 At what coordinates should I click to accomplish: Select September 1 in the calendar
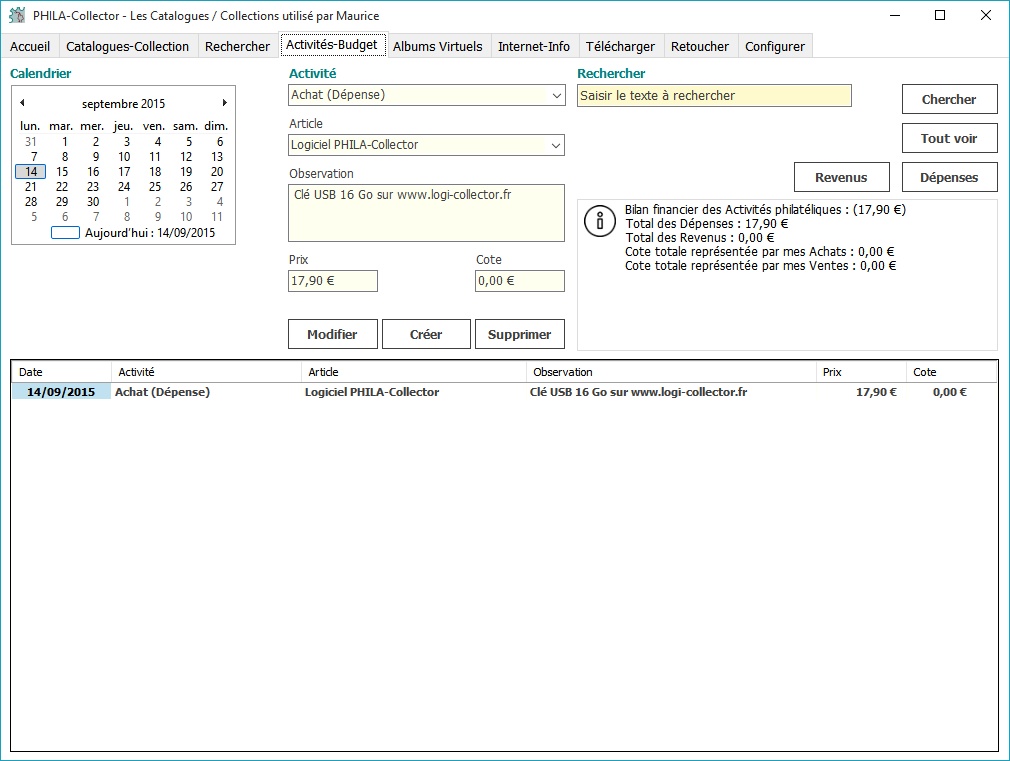pos(64,142)
